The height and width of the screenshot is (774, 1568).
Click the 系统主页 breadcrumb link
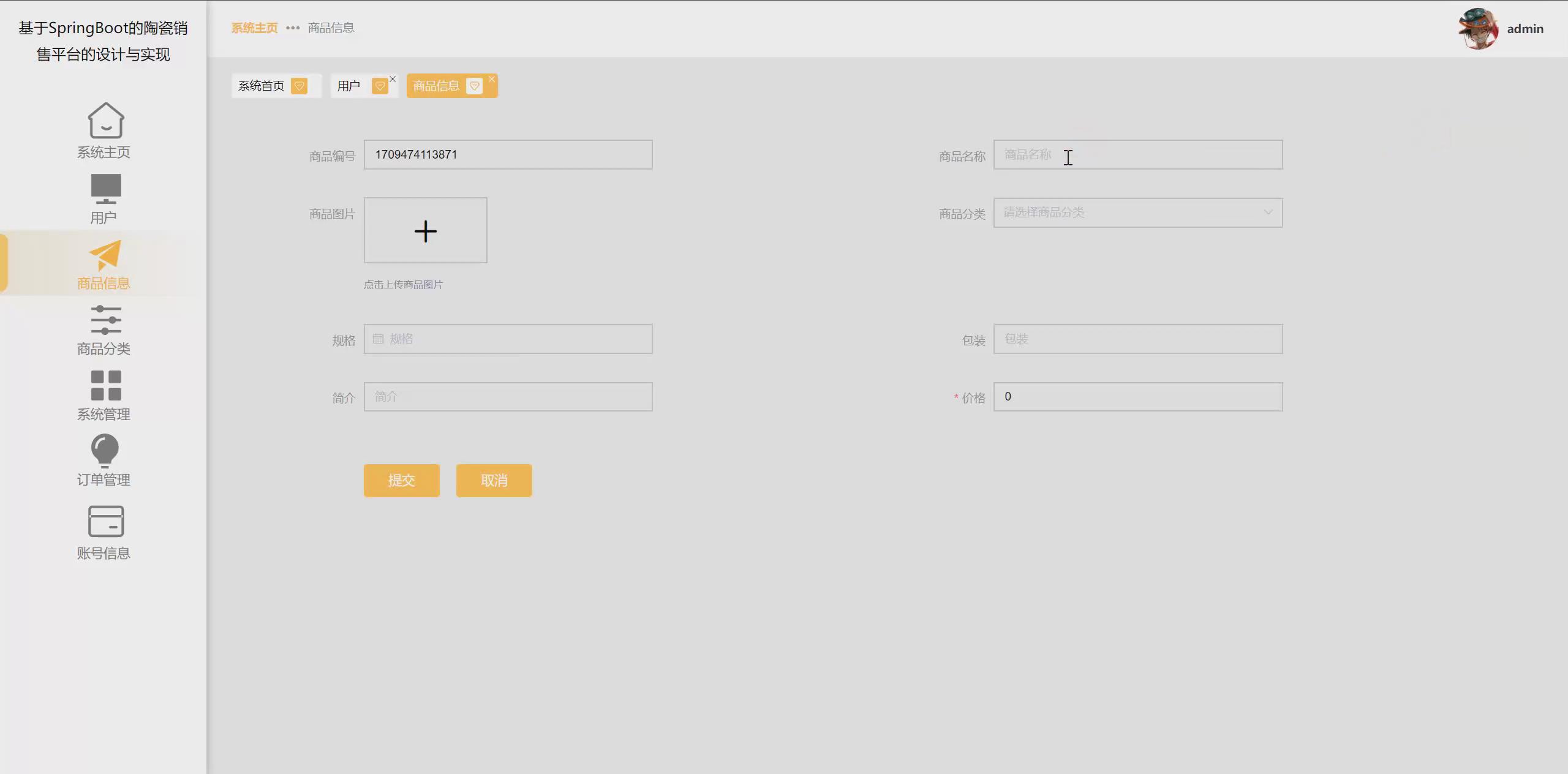pos(254,28)
